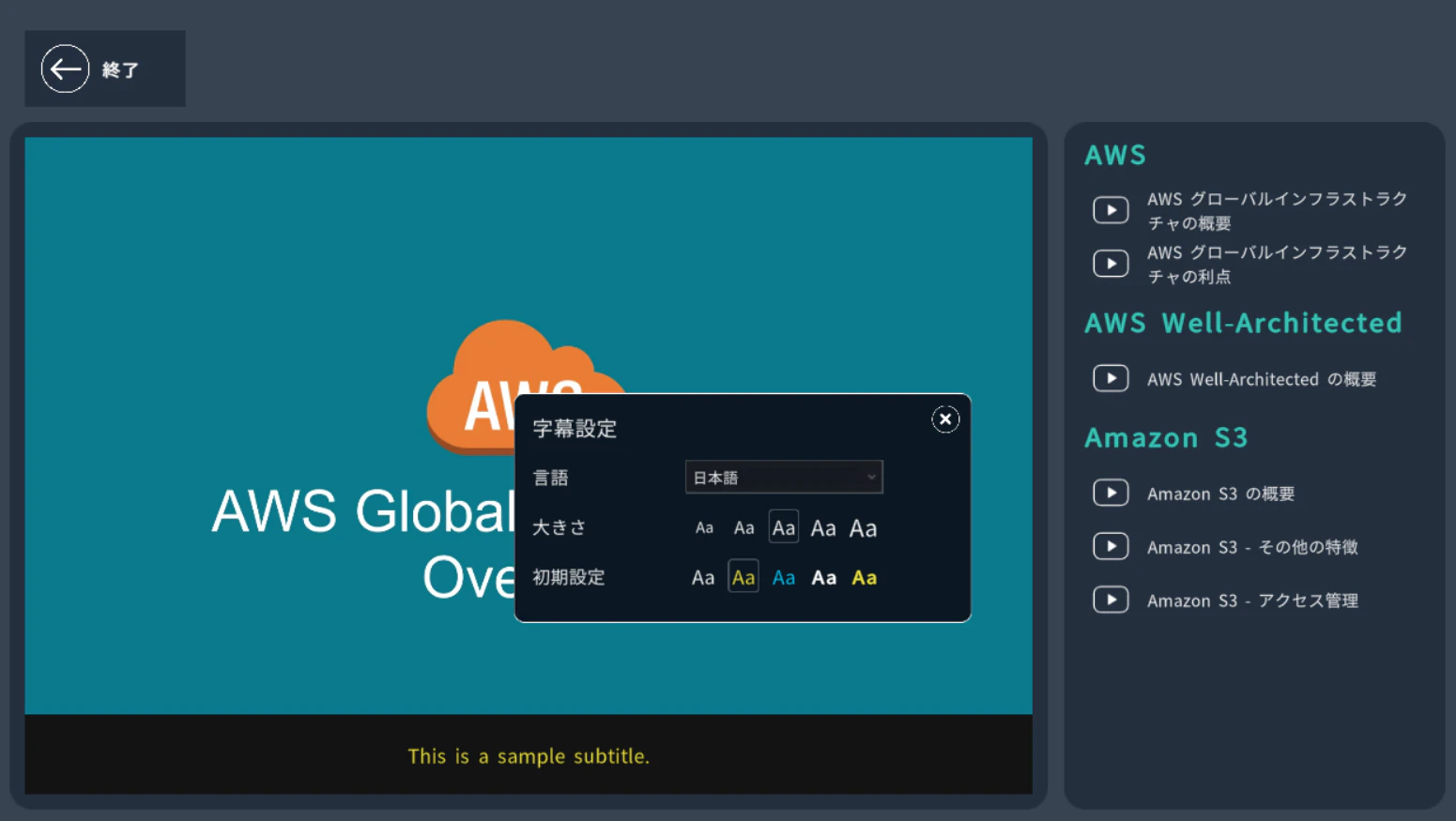Select the second-smallest subtitle size Aa
The height and width of the screenshot is (821, 1456).
tap(743, 528)
